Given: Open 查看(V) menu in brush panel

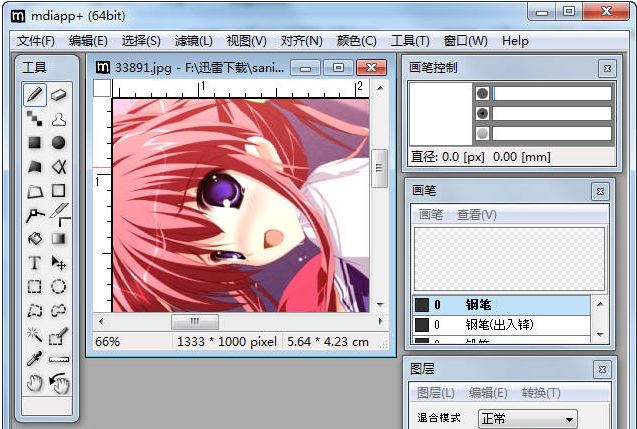Looking at the screenshot, I should [477, 214].
